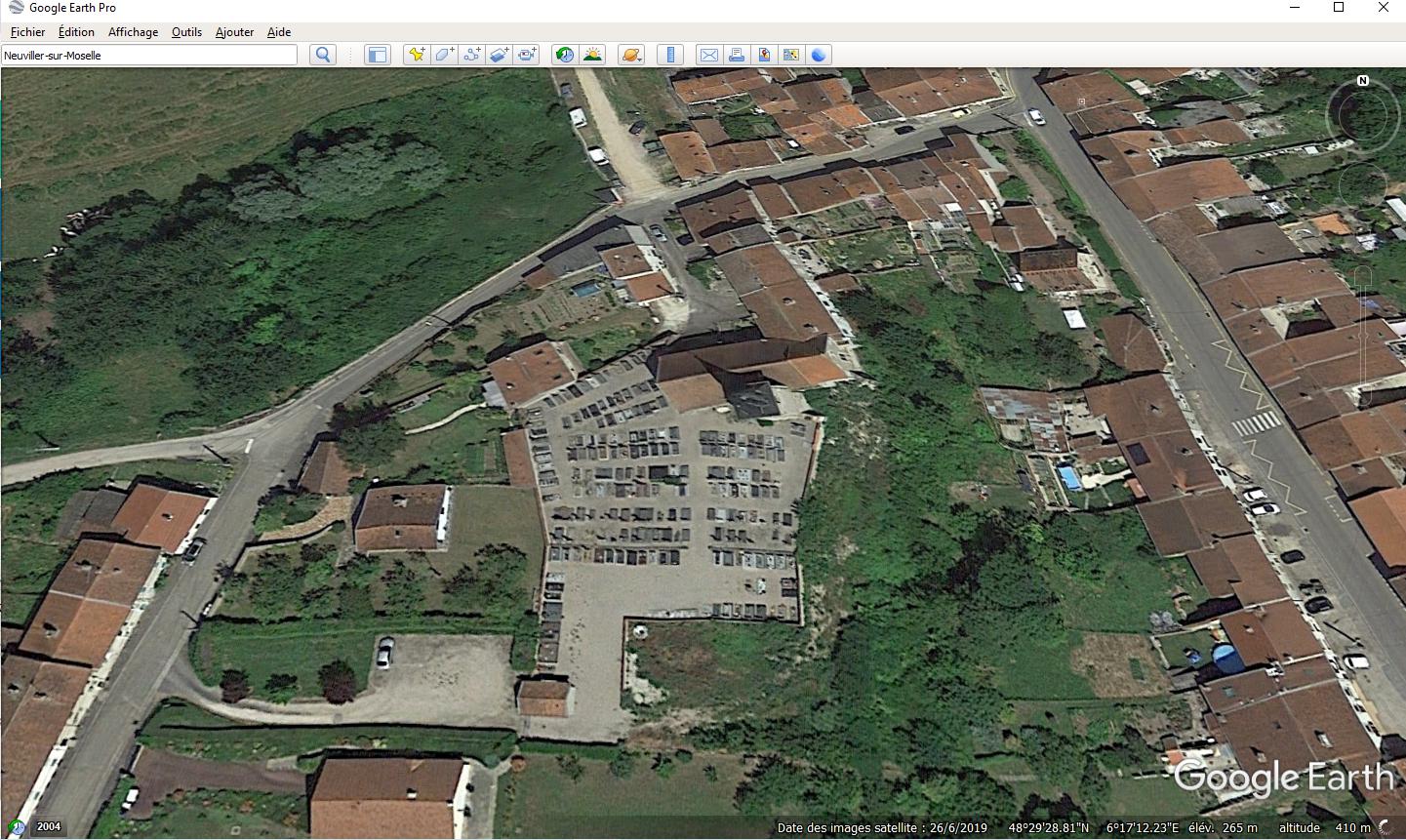This screenshot has height=840, width=1406.
Task: Print the current view
Action: (x=737, y=55)
